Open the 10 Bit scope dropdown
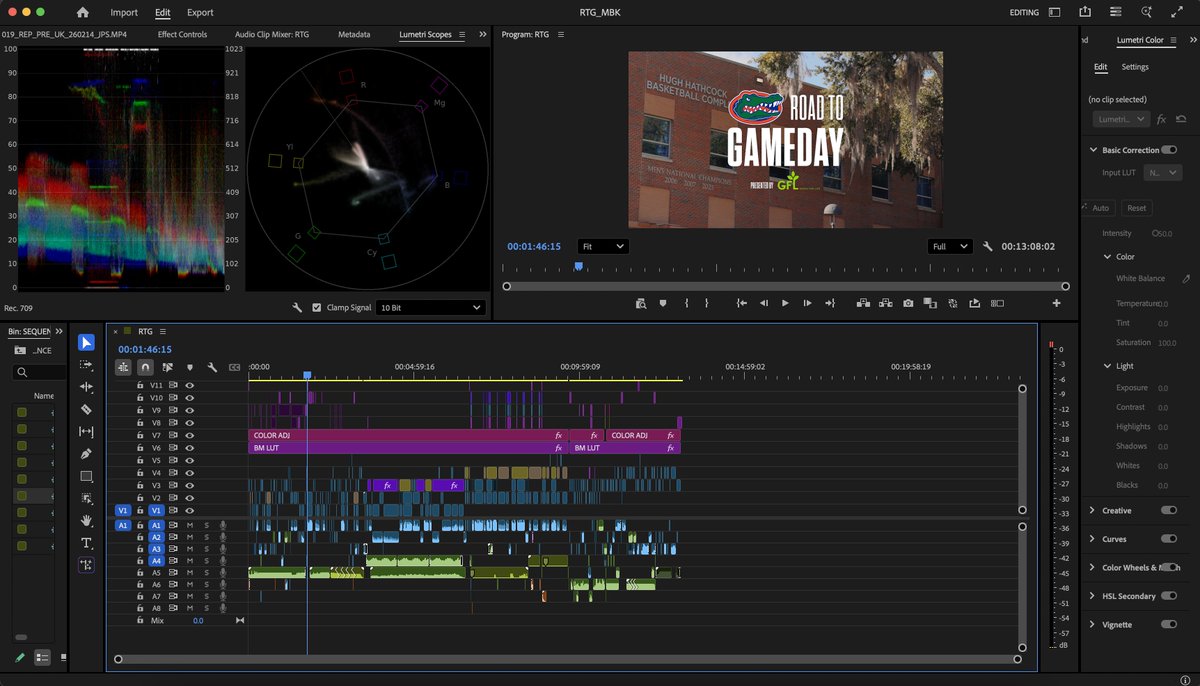 tap(430, 308)
